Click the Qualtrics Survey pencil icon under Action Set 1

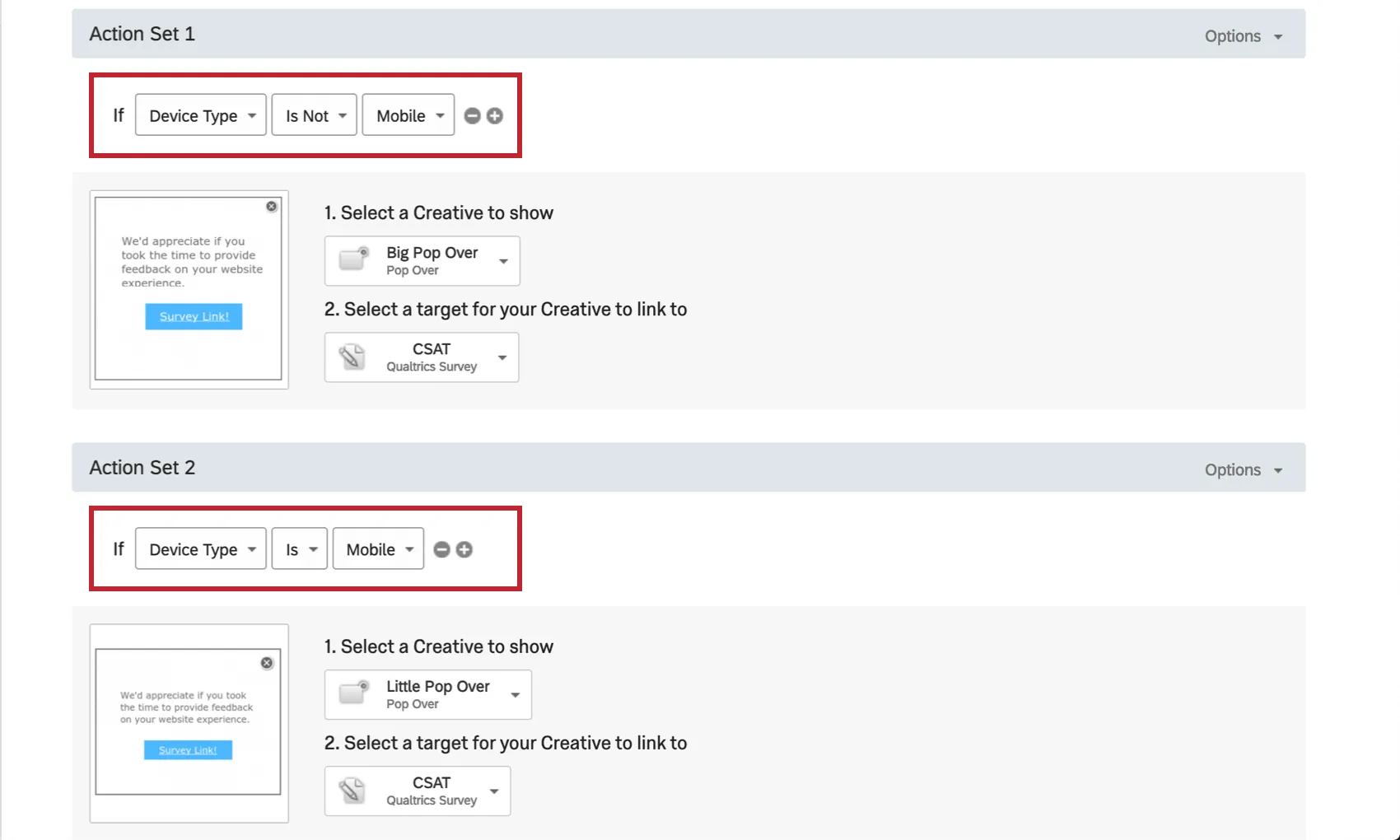click(352, 357)
